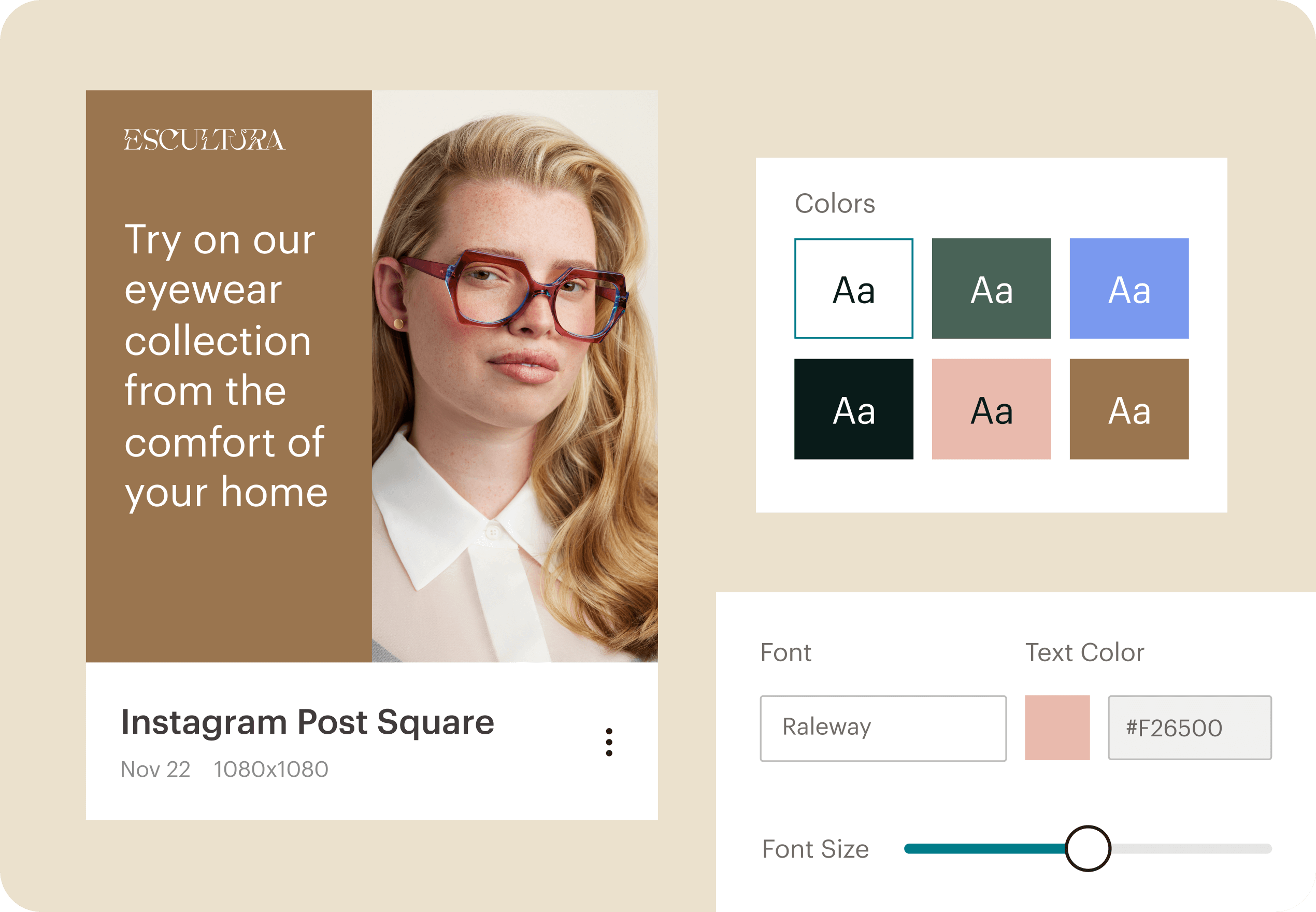Click the ESCULTURA logo in design

click(204, 140)
